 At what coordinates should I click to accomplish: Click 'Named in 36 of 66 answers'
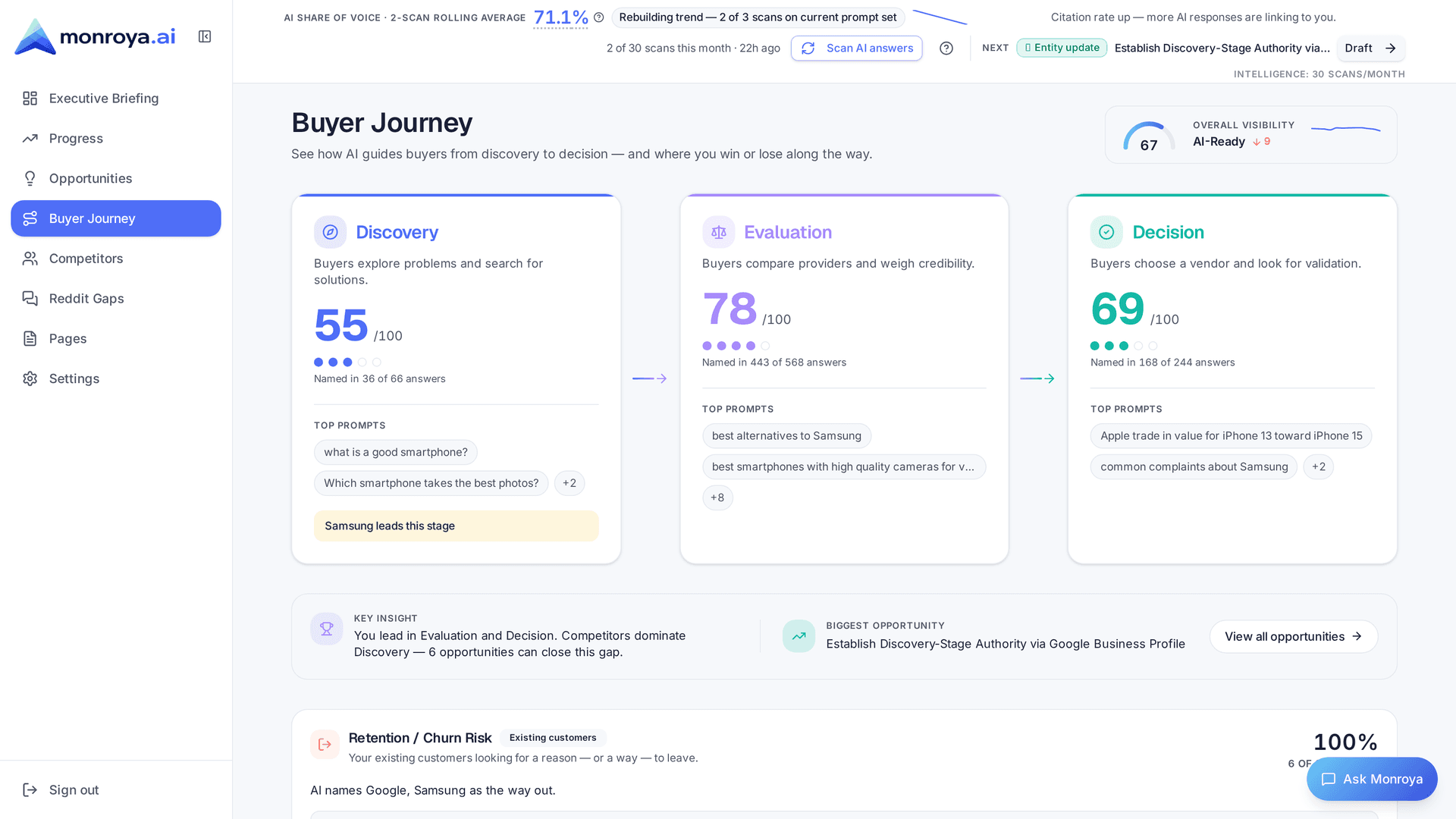click(380, 379)
